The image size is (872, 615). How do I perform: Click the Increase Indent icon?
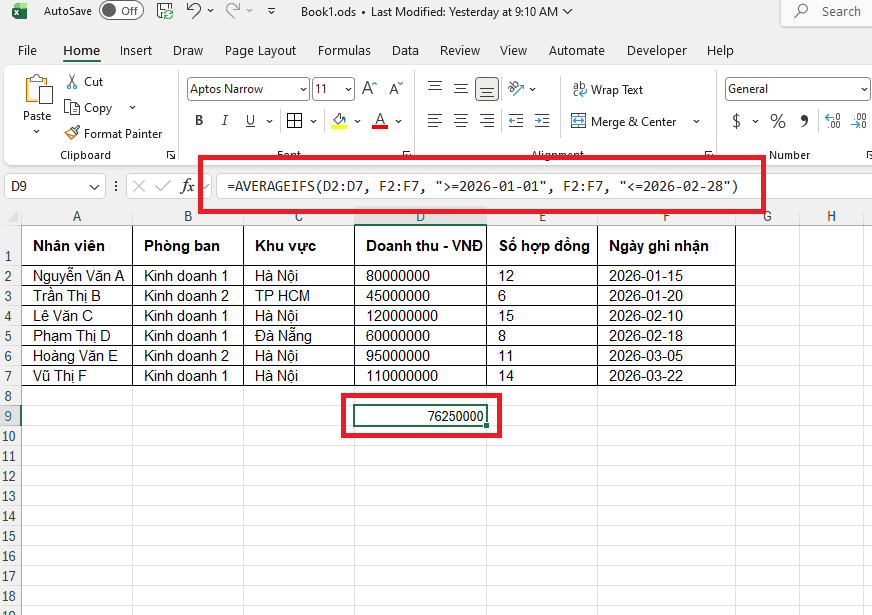click(x=542, y=121)
